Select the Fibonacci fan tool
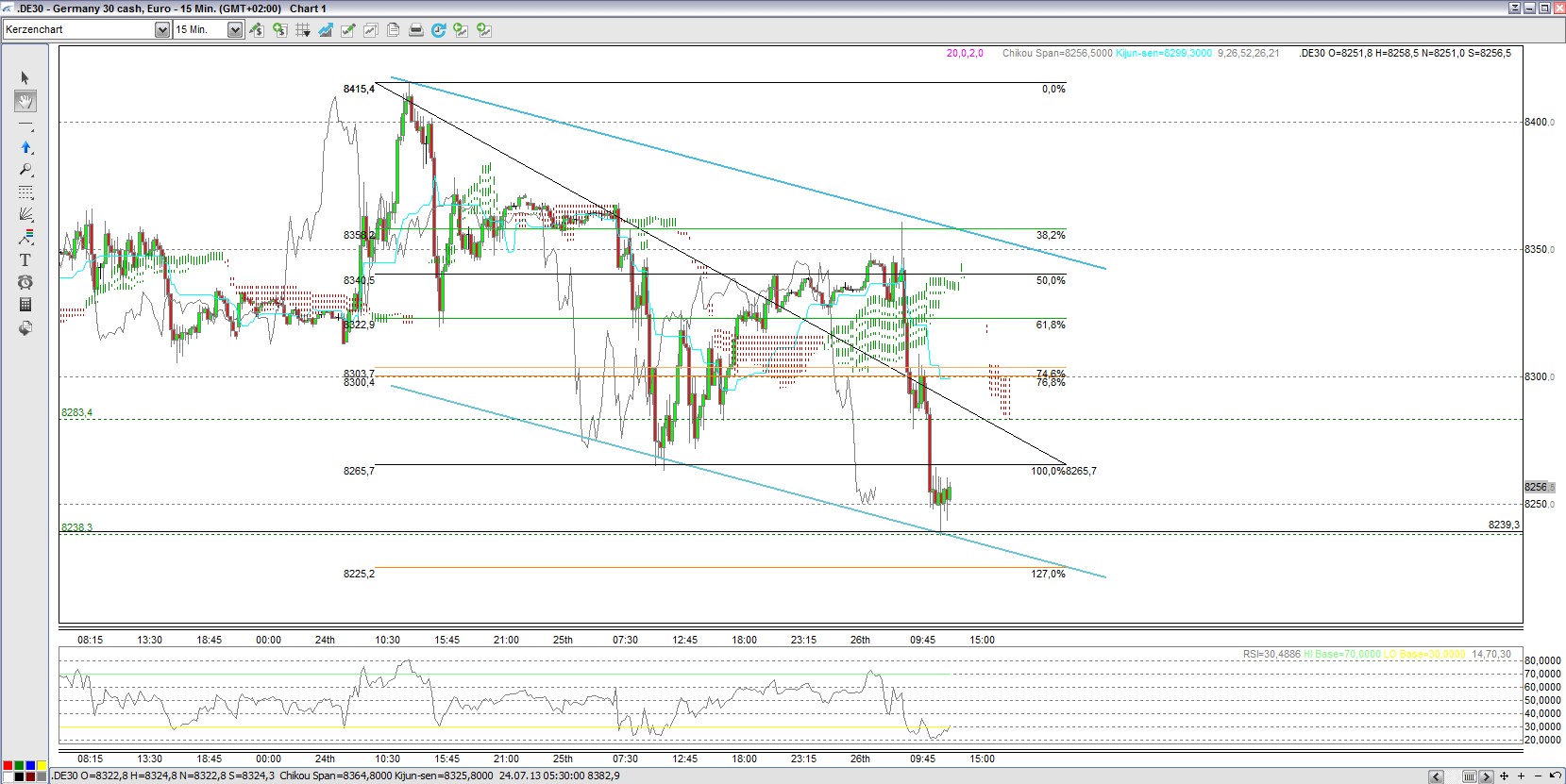Screen dimensions: 1566x784 25,214
